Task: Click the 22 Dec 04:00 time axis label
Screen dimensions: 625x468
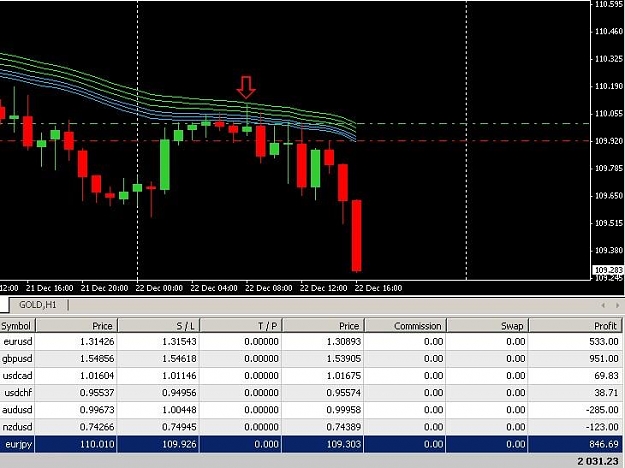Action: tap(214, 288)
